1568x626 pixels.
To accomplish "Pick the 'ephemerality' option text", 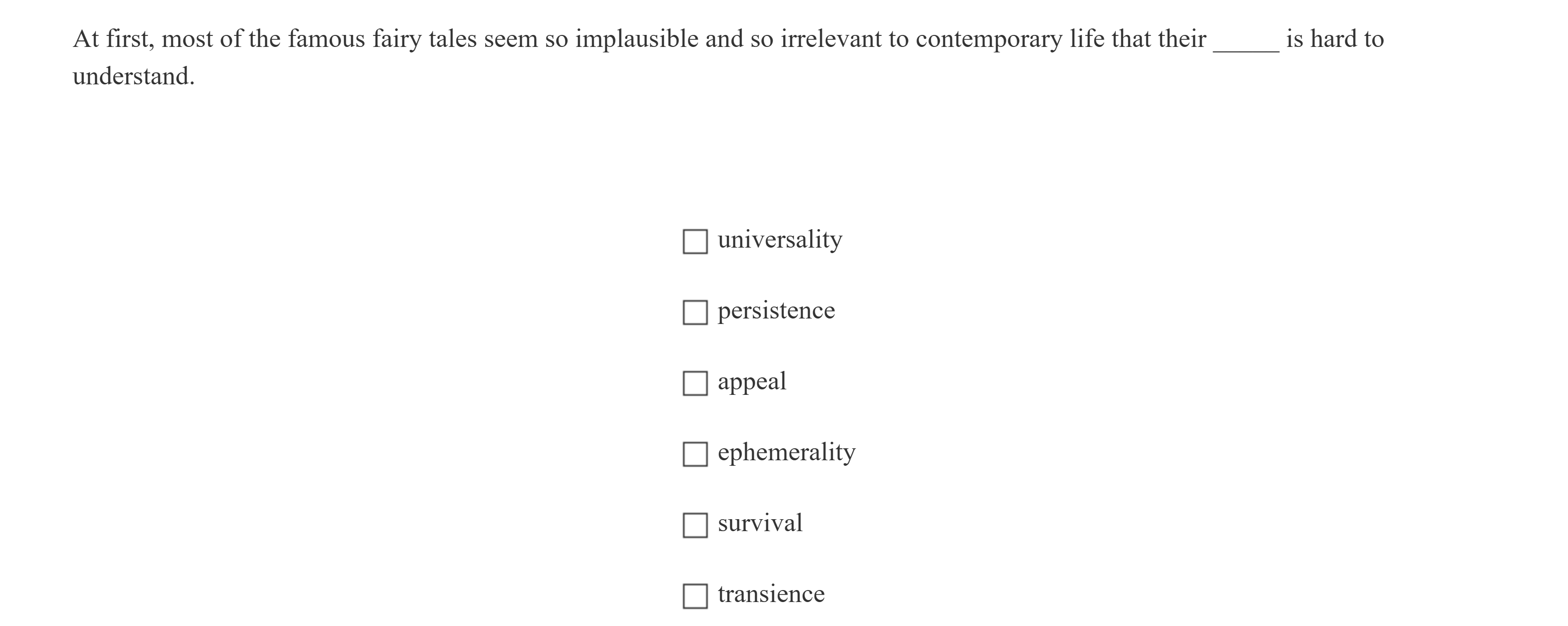I will [x=786, y=452].
